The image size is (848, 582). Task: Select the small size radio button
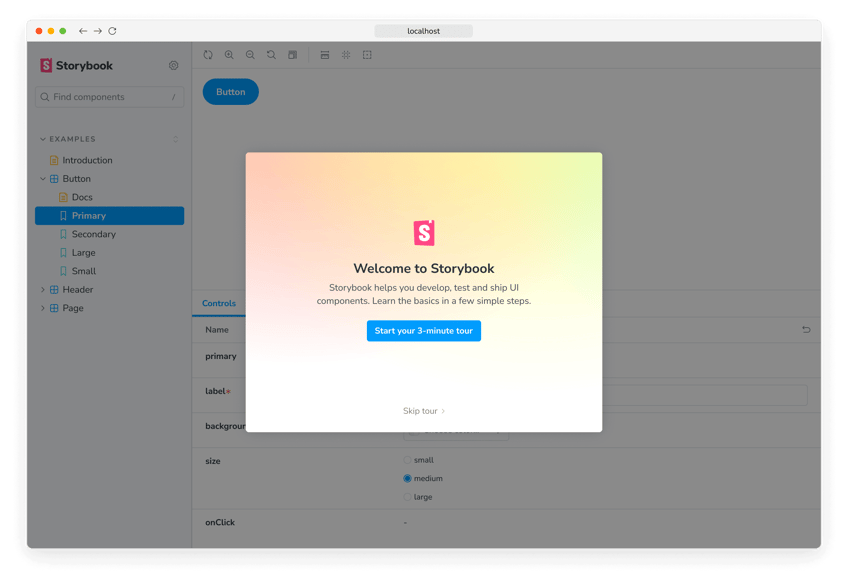tap(408, 460)
